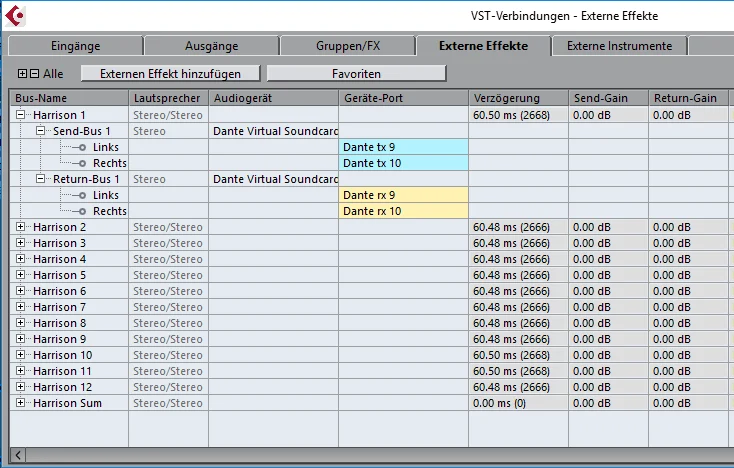Click Stereo speaker cell of Send-Bus 1
The image size is (734, 468).
[168, 131]
